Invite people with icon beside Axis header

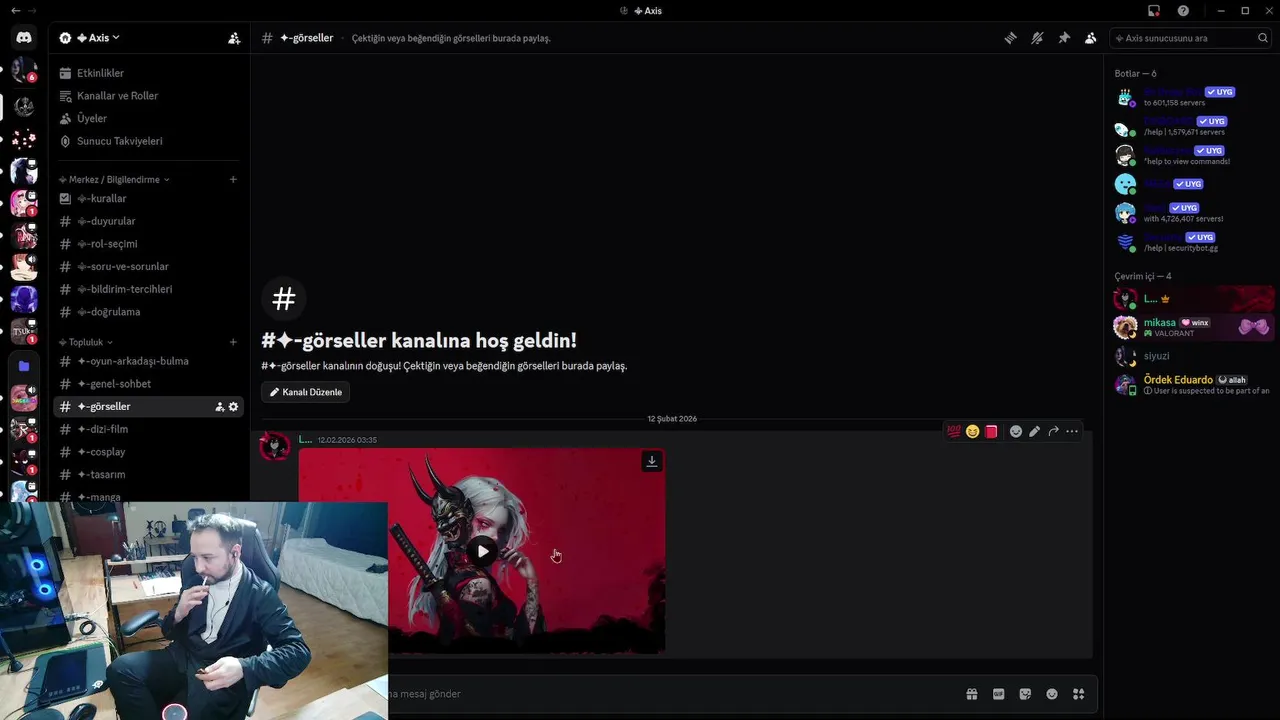[x=234, y=38]
